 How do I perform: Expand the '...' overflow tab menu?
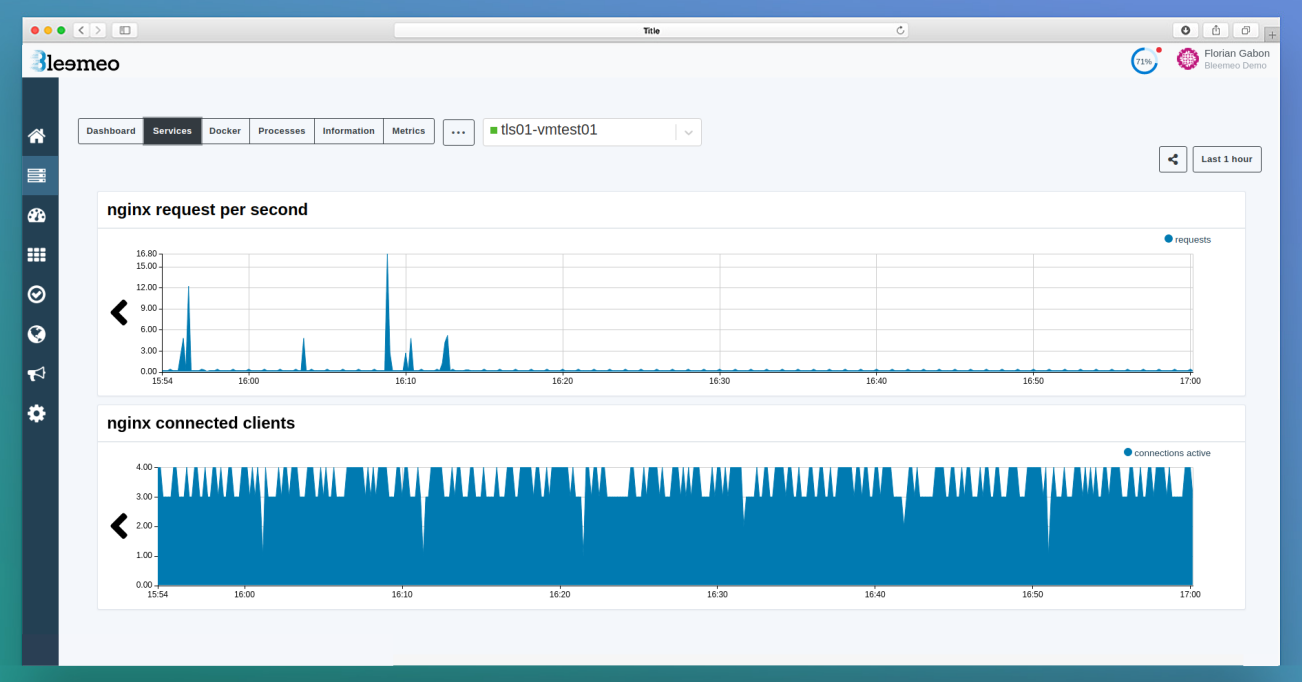pos(458,131)
